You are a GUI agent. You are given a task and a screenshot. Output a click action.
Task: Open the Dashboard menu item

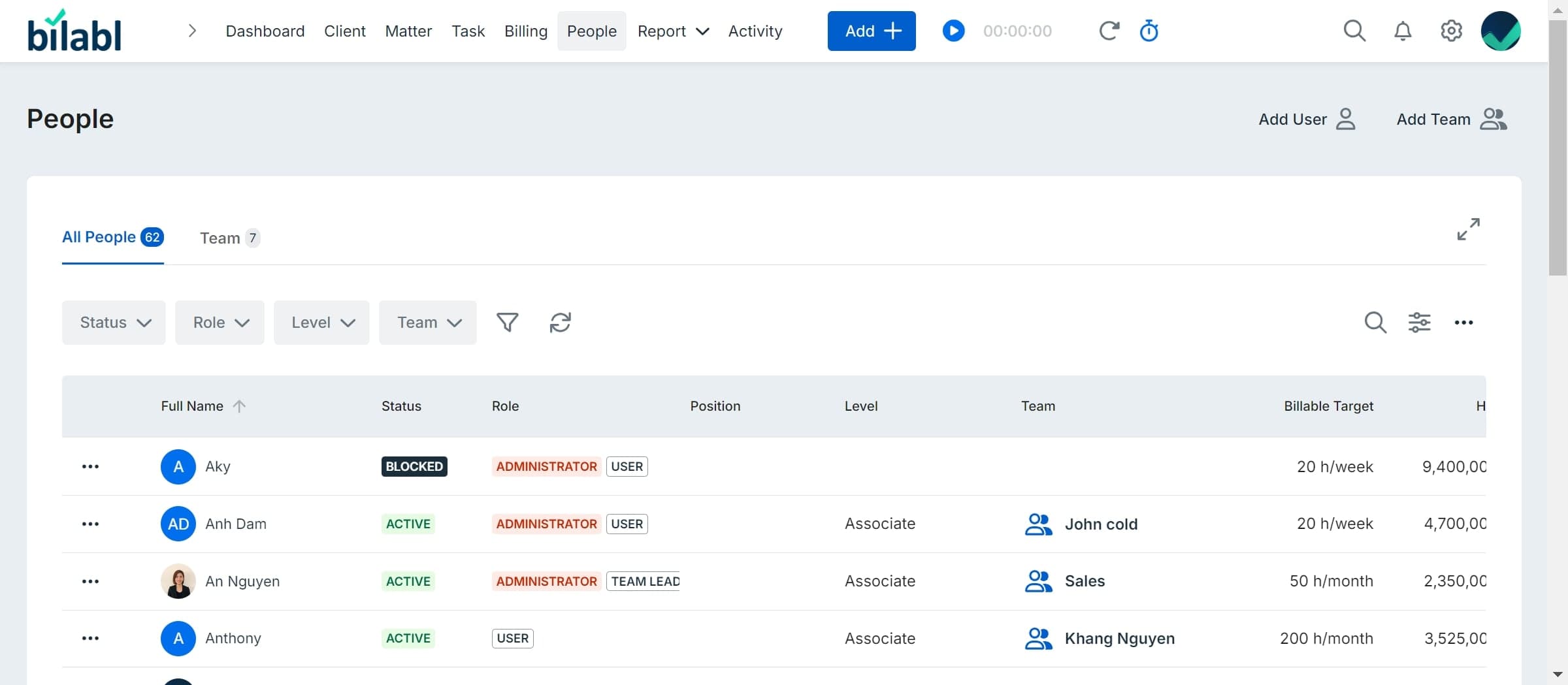pos(265,31)
